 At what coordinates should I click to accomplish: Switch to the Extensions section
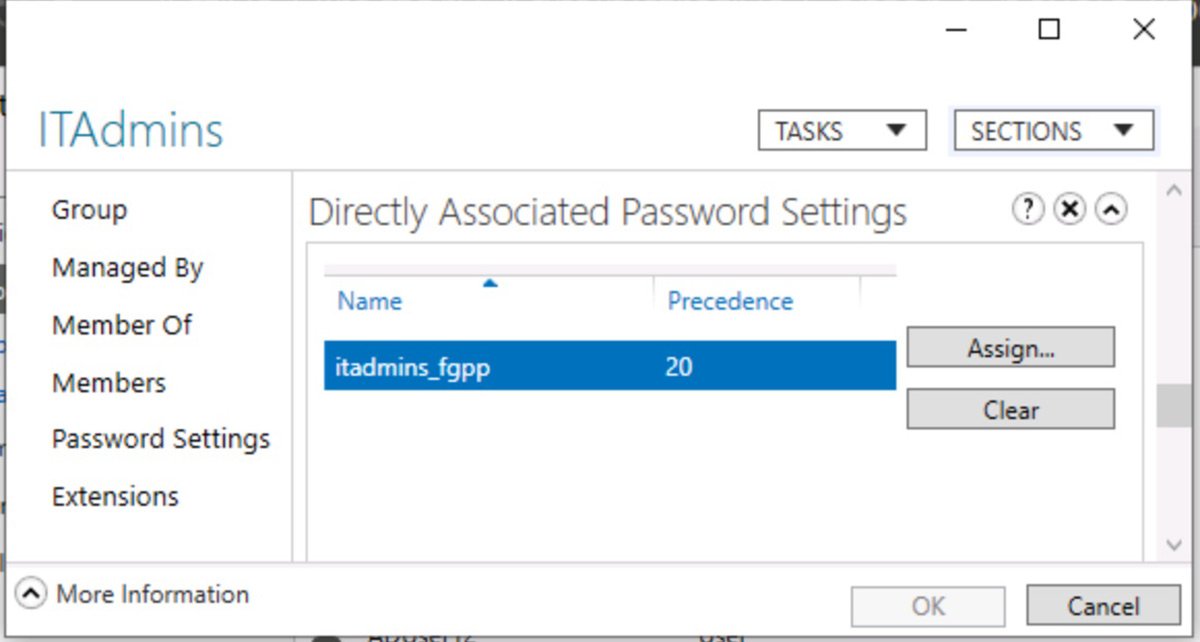tap(115, 497)
